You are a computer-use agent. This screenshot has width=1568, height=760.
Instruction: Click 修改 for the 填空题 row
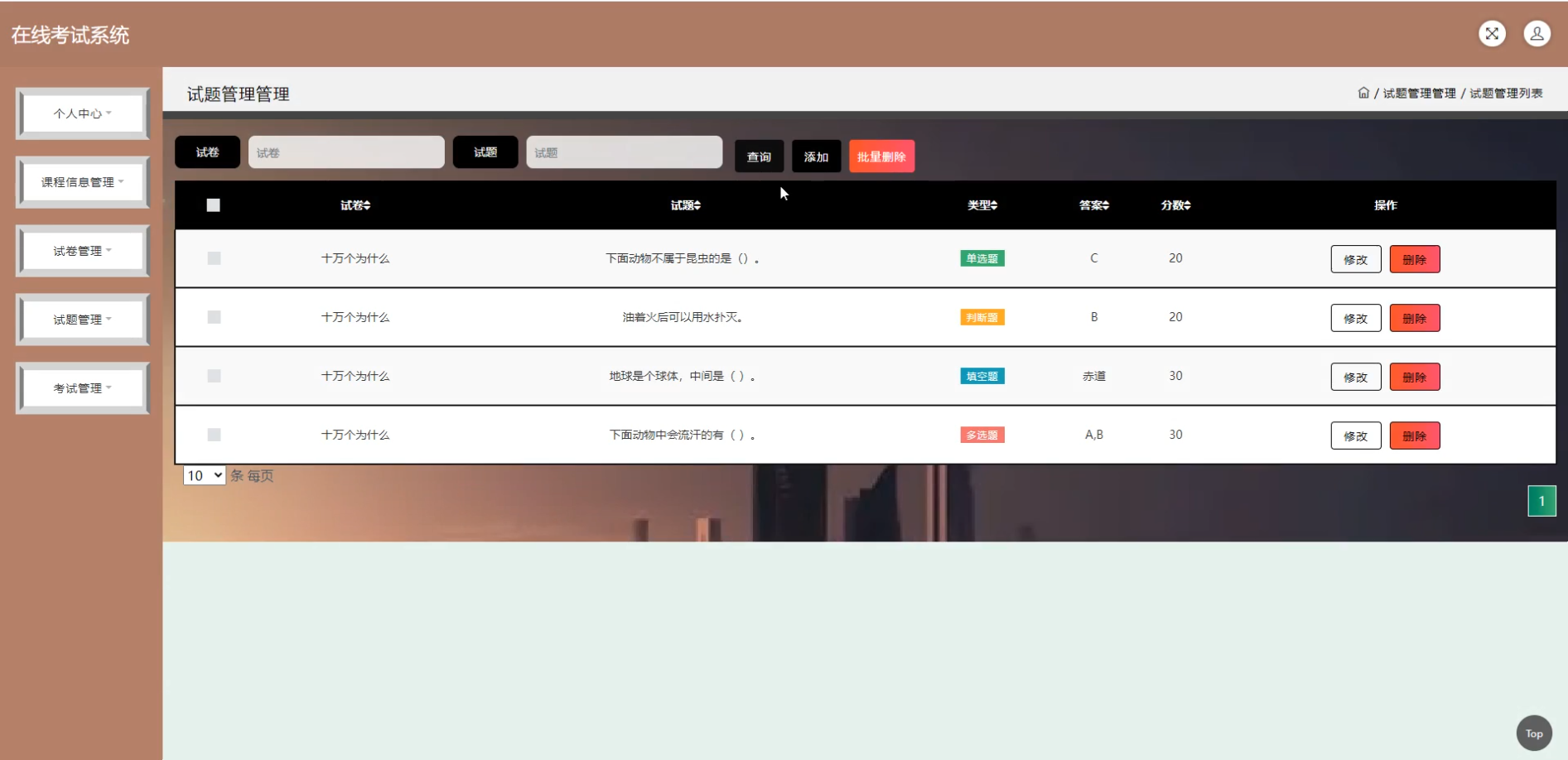(x=1356, y=377)
